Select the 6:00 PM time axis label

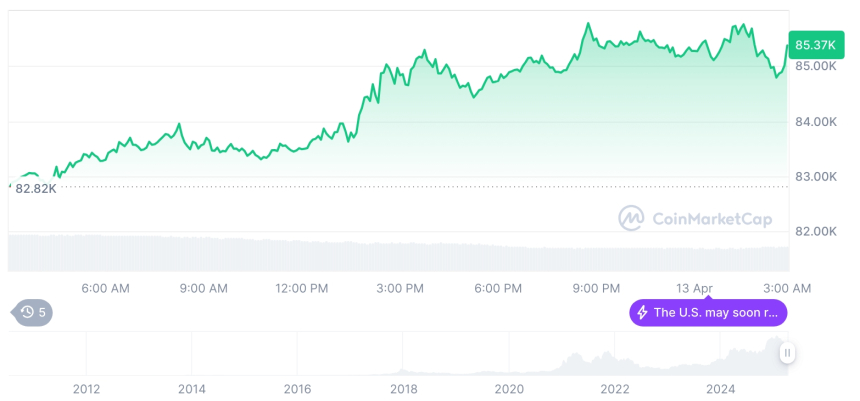tap(498, 288)
